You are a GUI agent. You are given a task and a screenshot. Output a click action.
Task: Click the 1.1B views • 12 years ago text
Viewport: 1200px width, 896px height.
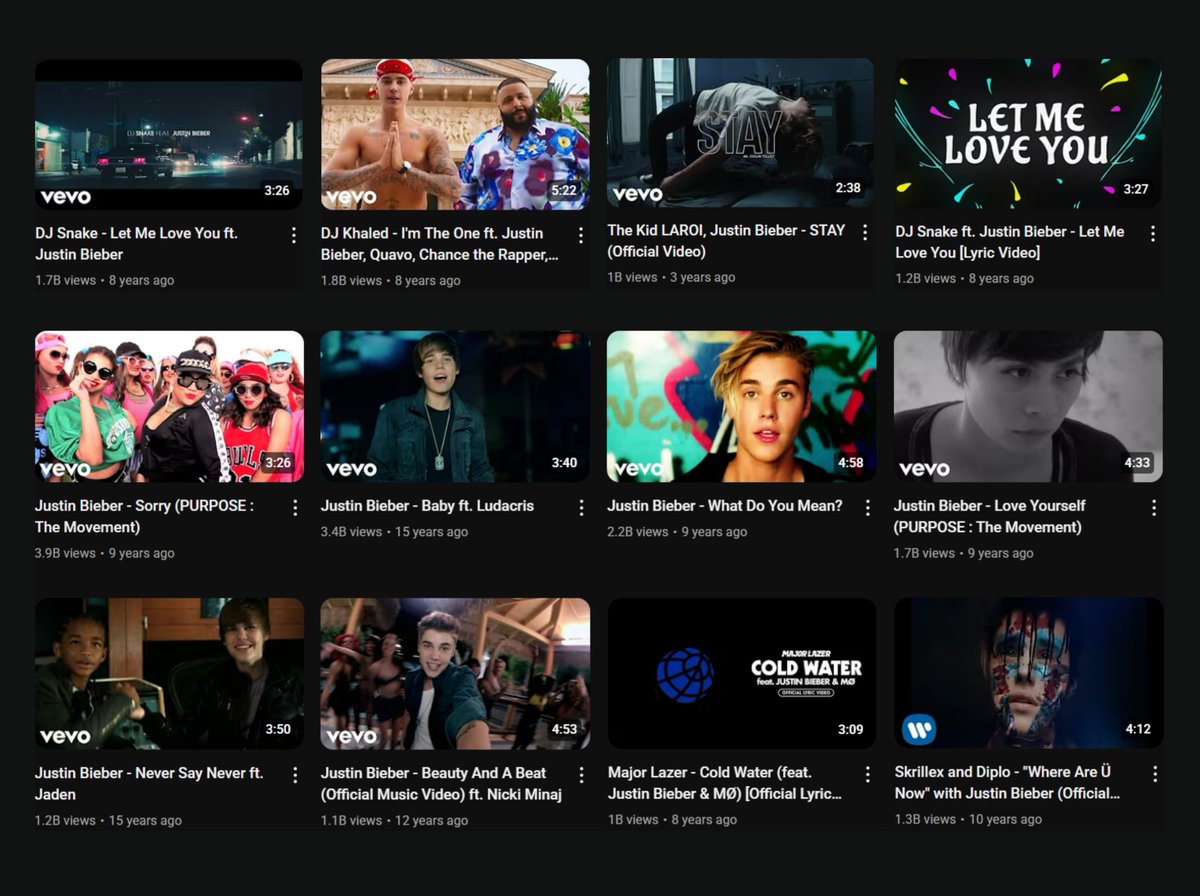[394, 820]
